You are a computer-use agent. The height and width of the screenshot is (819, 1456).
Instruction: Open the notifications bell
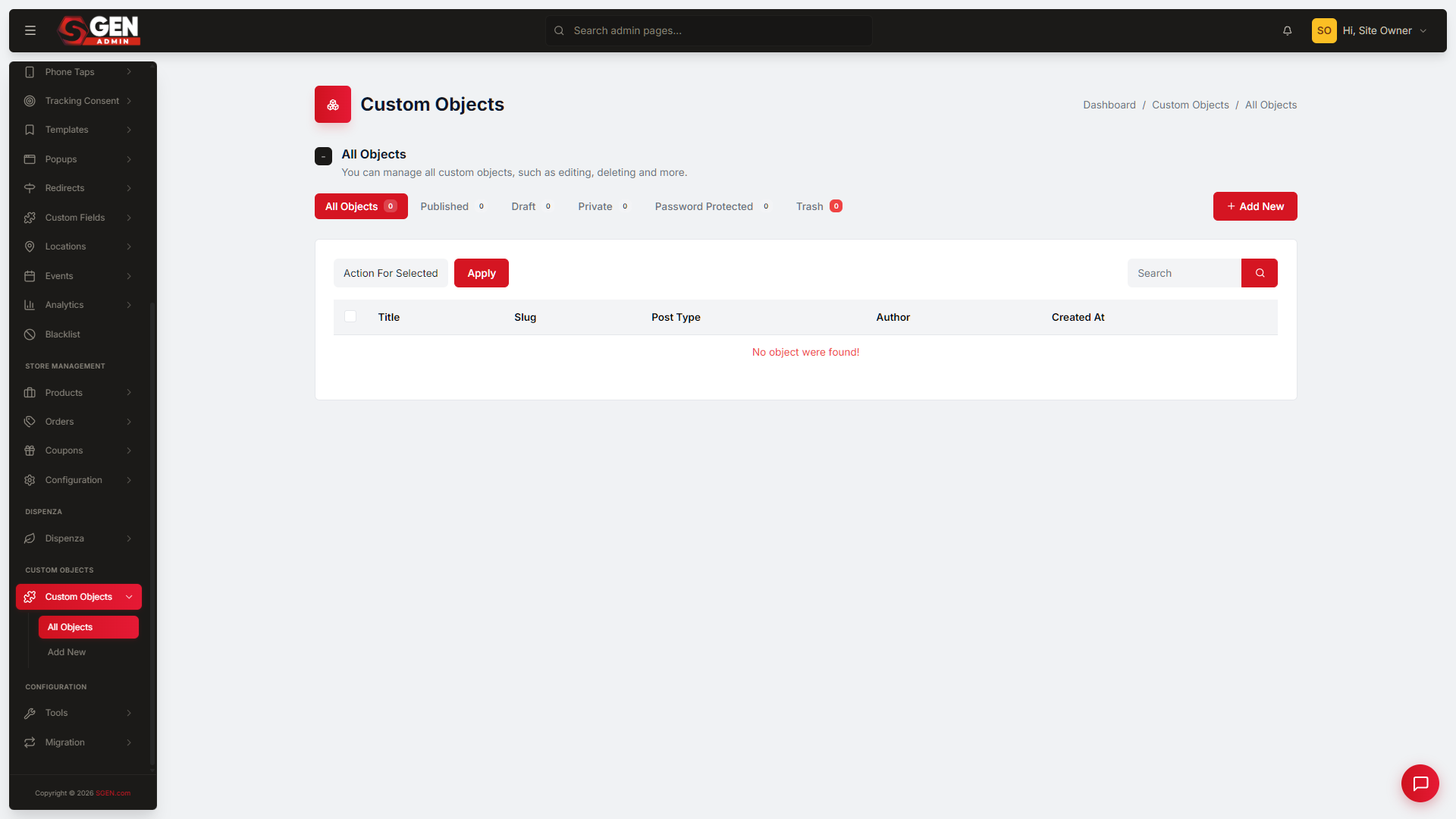[1287, 30]
